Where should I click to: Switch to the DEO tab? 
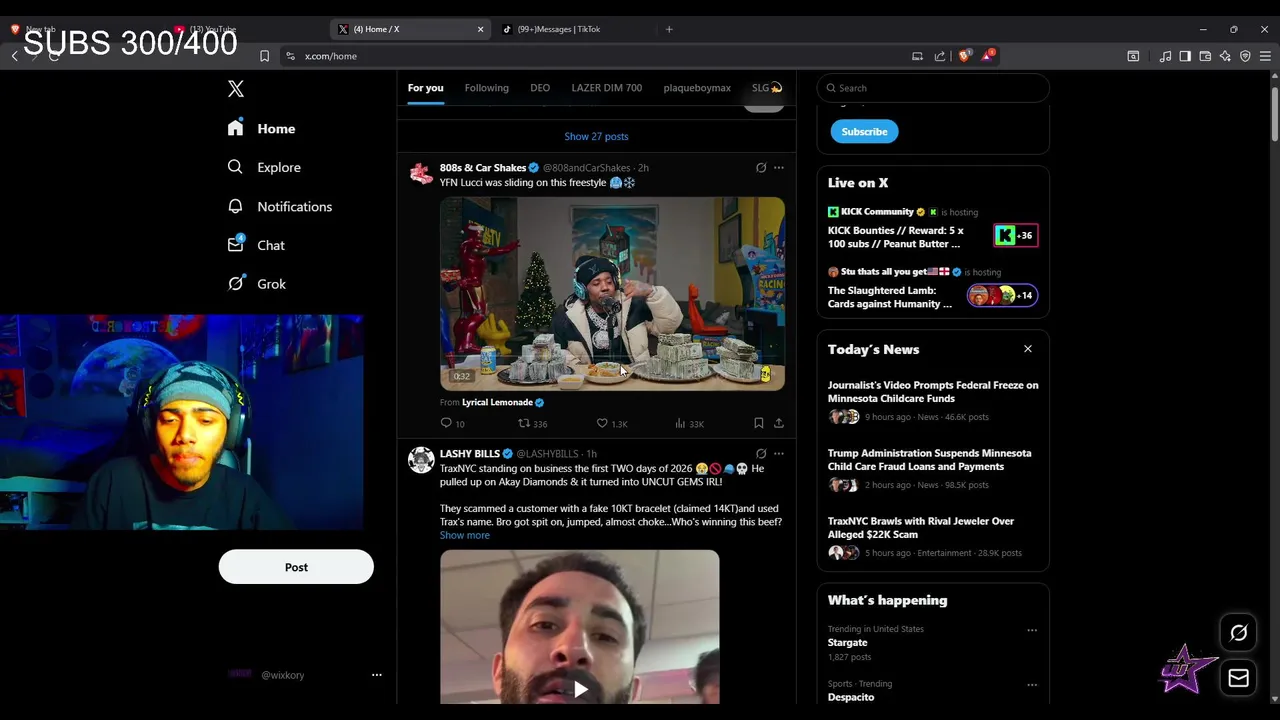click(540, 88)
